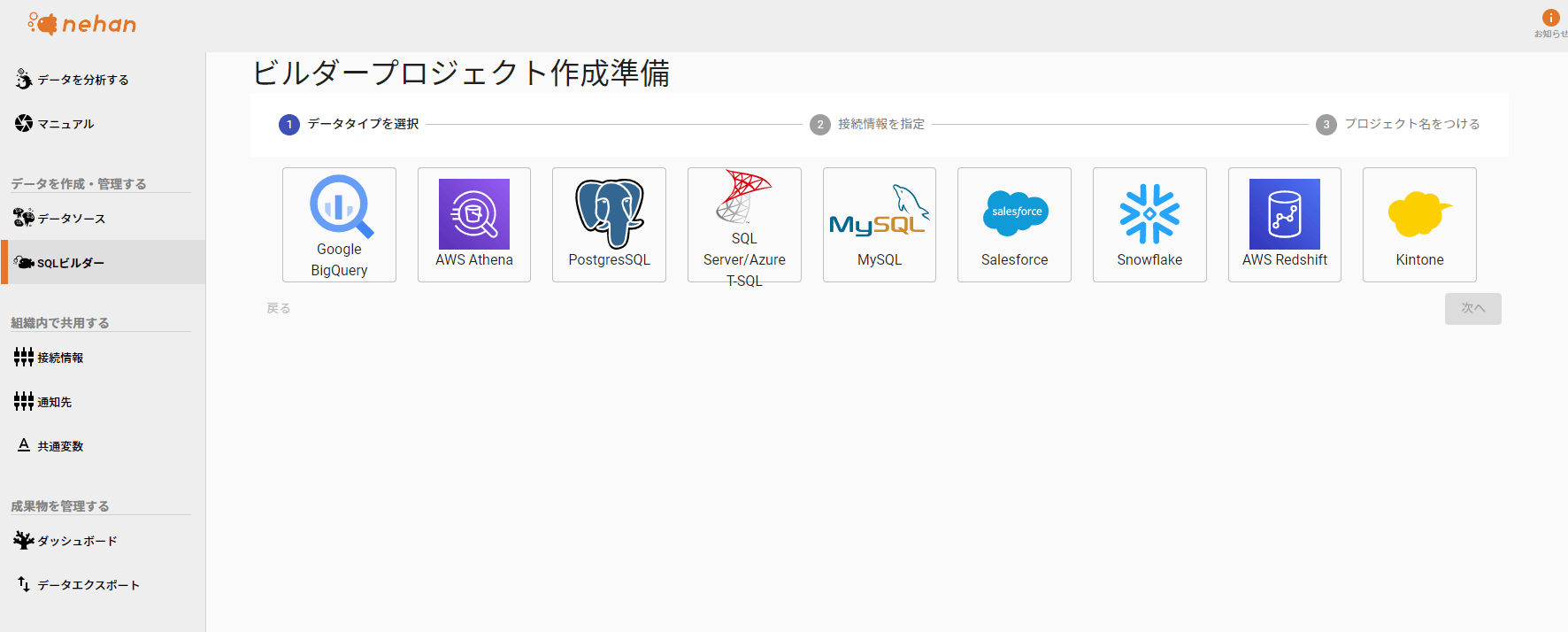
Task: Click the AWS Redshift label text
Action: [1285, 259]
